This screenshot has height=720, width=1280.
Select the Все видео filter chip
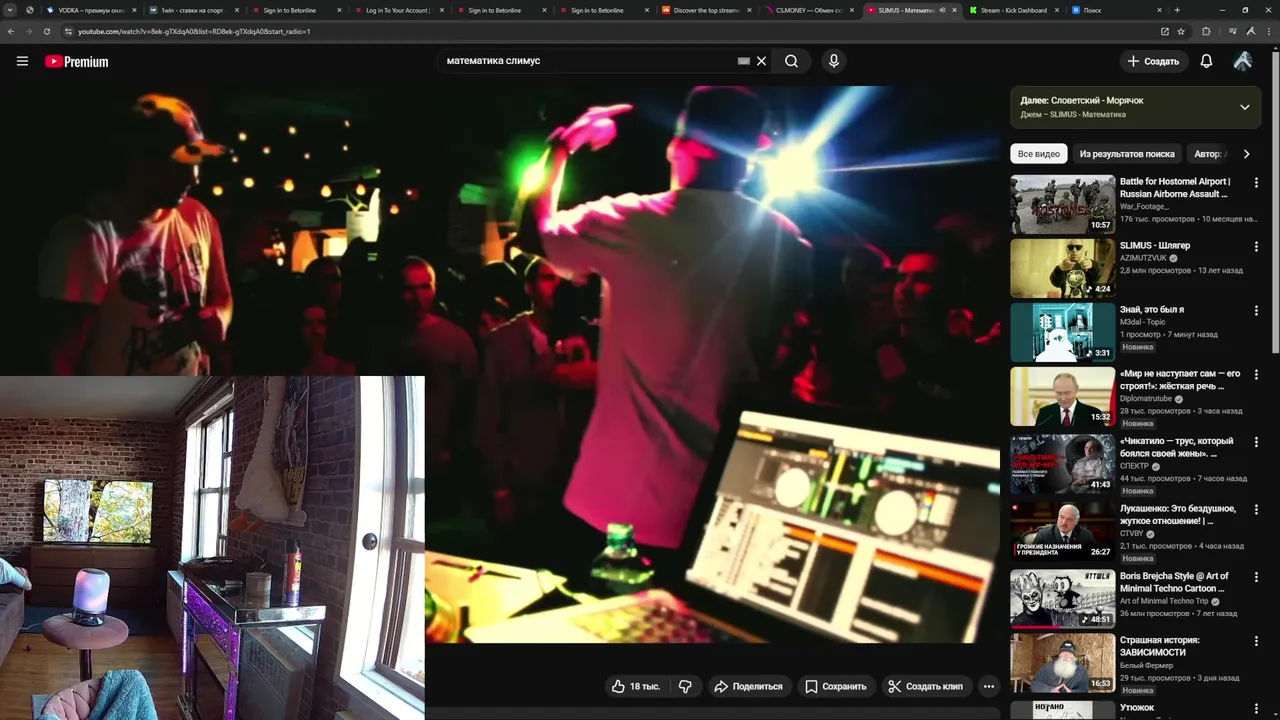[1038, 154]
